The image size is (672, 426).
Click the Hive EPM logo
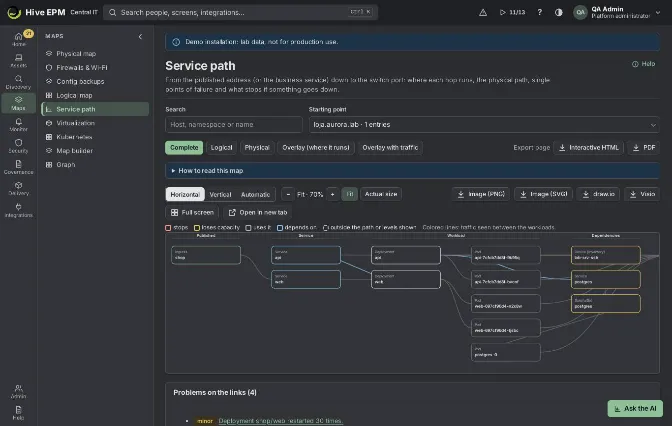click(x=14, y=12)
